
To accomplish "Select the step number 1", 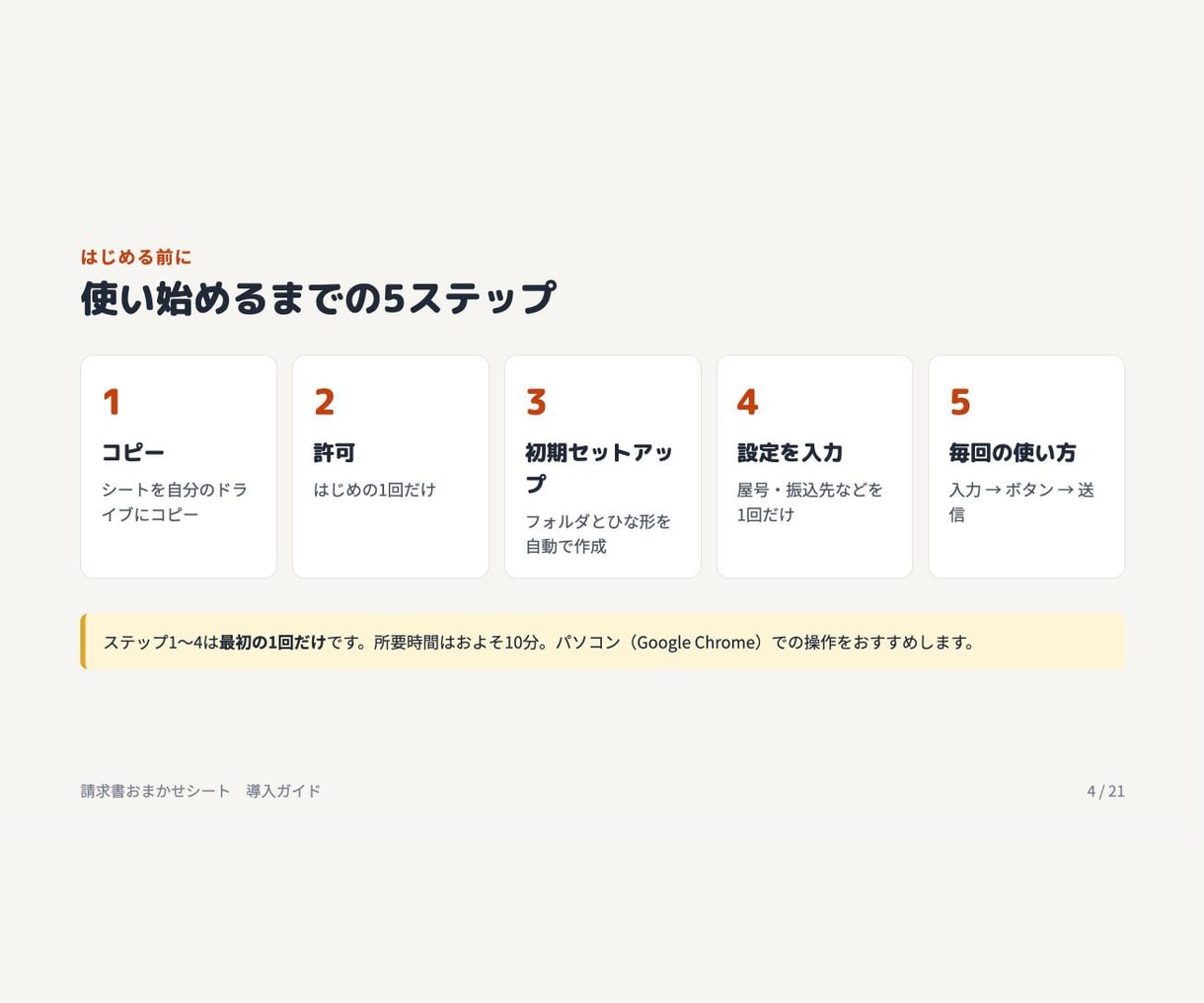I will click(x=111, y=402).
